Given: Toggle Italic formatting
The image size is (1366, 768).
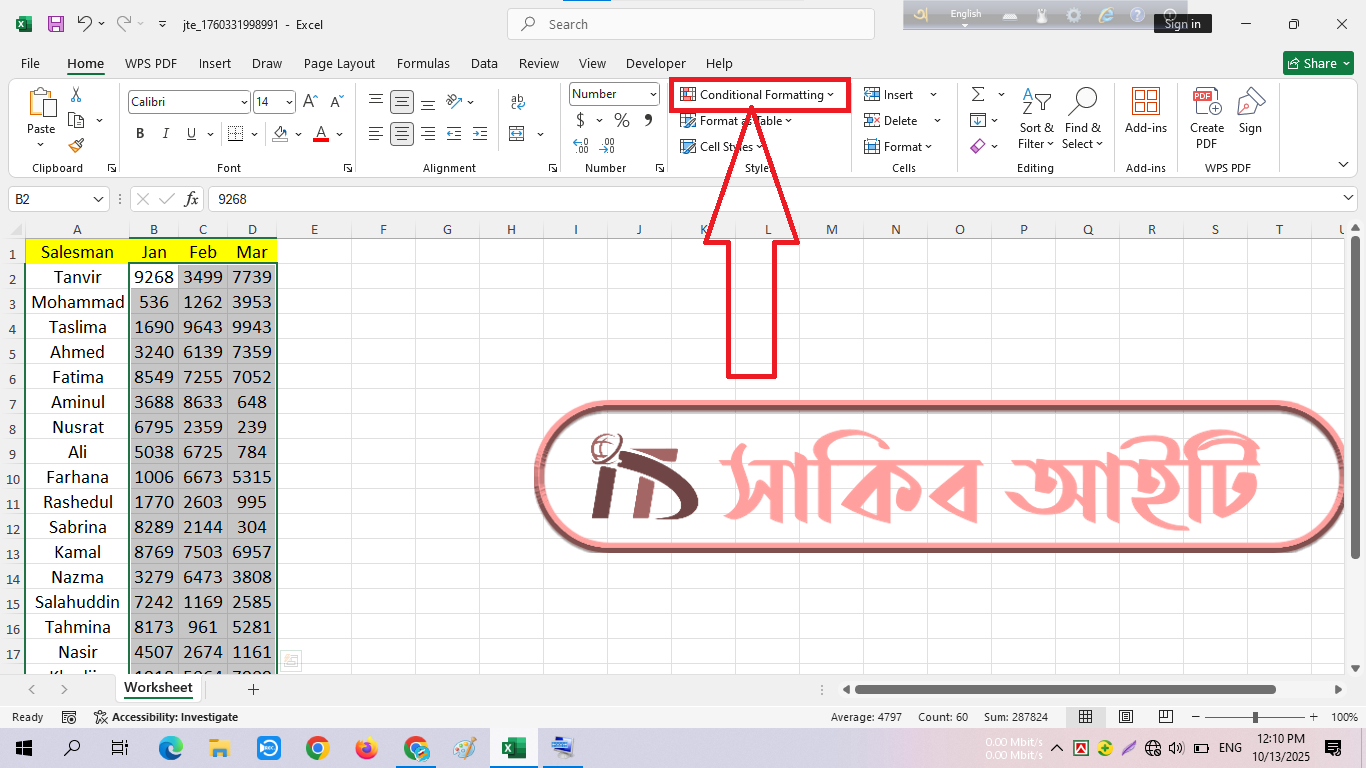Looking at the screenshot, I should (x=166, y=134).
